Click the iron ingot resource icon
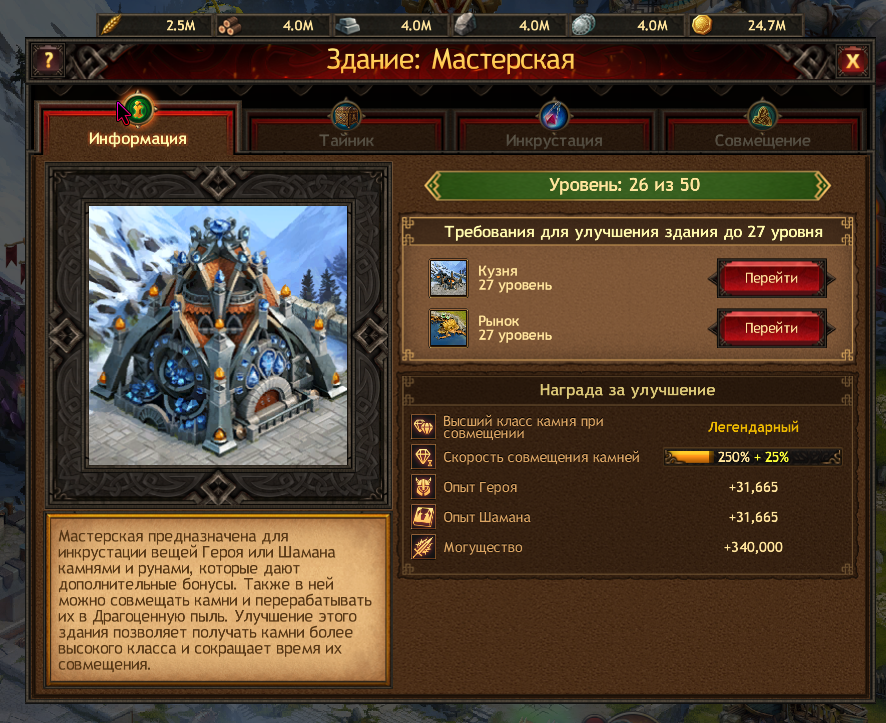 point(348,25)
